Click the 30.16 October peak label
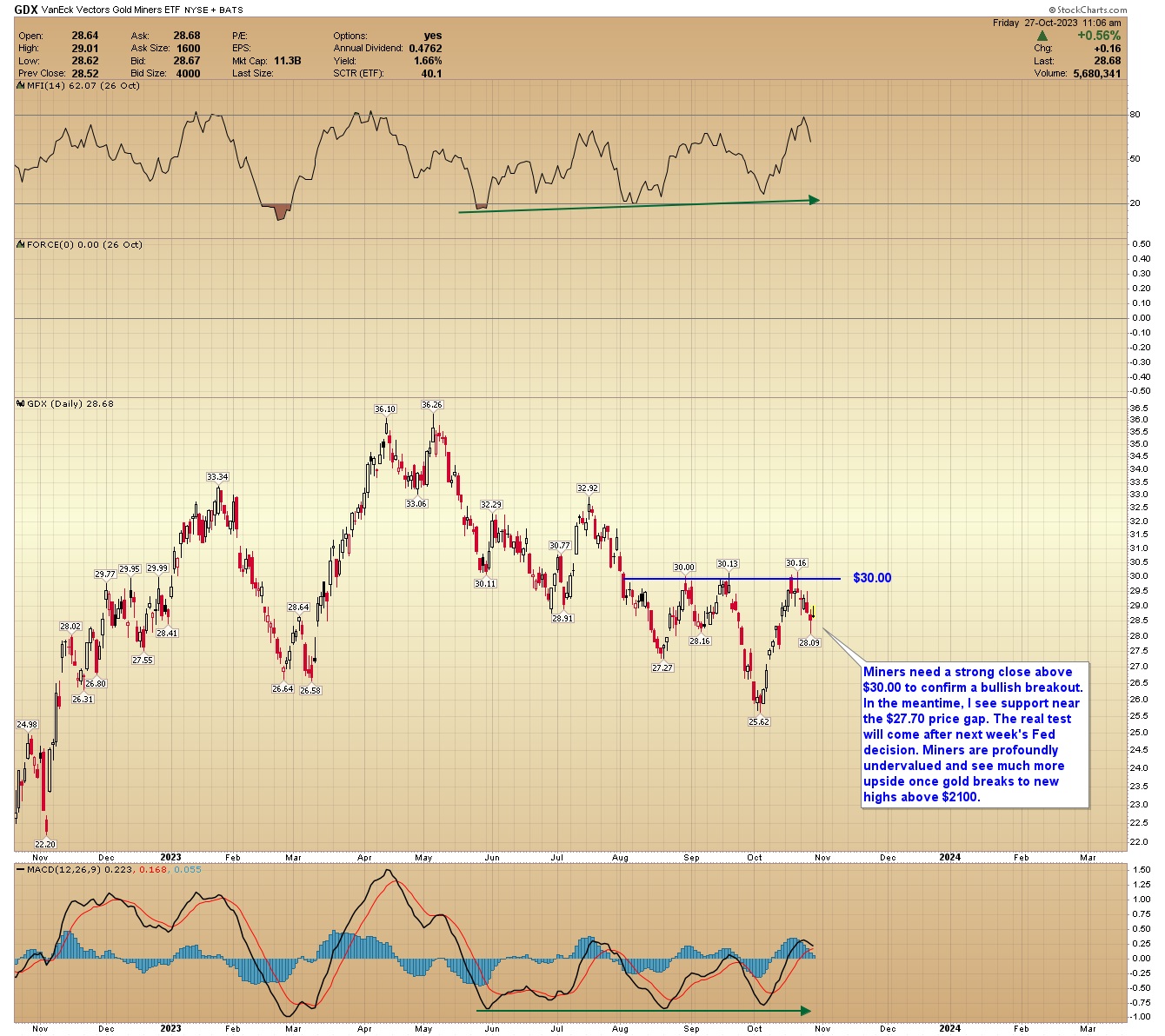The image size is (1165, 1036). tap(796, 564)
